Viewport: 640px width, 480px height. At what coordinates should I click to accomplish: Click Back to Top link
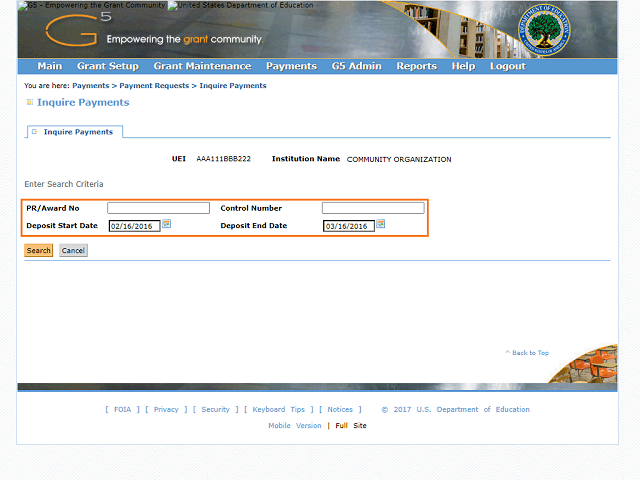pyautogui.click(x=527, y=353)
